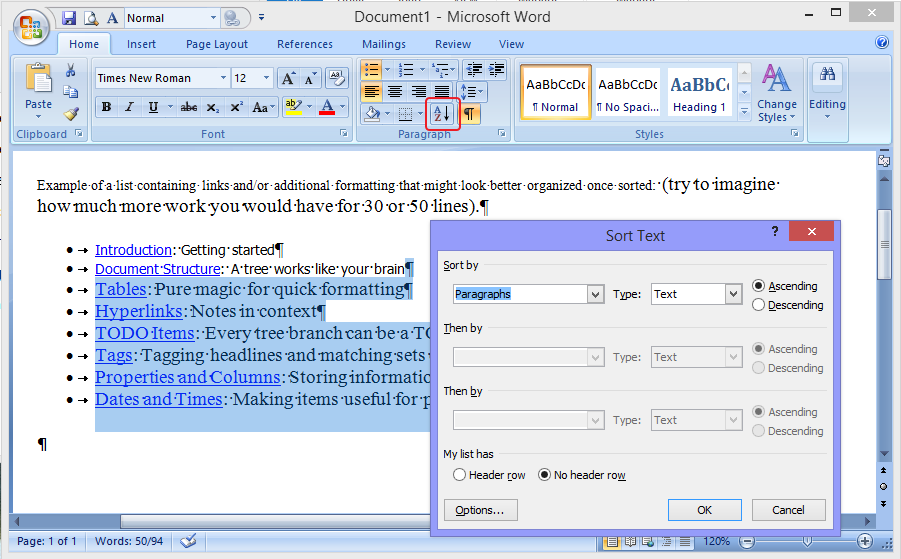Click the Paste clipboard icon
Image resolution: width=901 pixels, height=559 pixels.
coord(38,79)
